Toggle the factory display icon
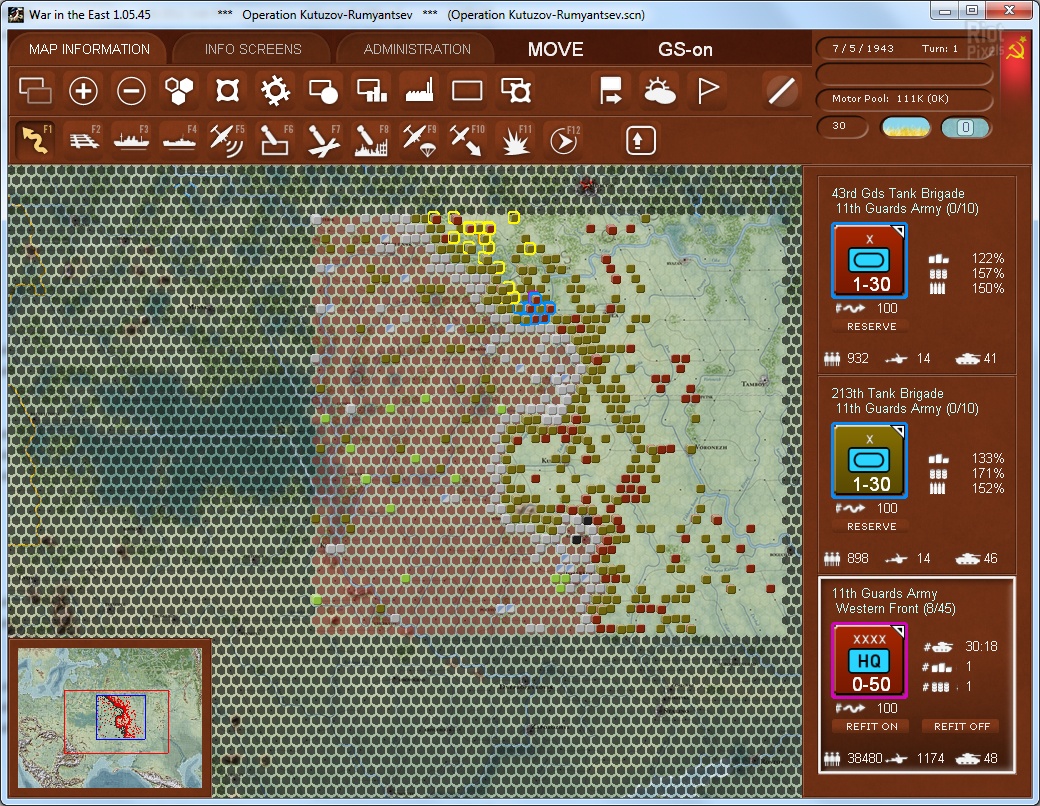 pyautogui.click(x=419, y=92)
